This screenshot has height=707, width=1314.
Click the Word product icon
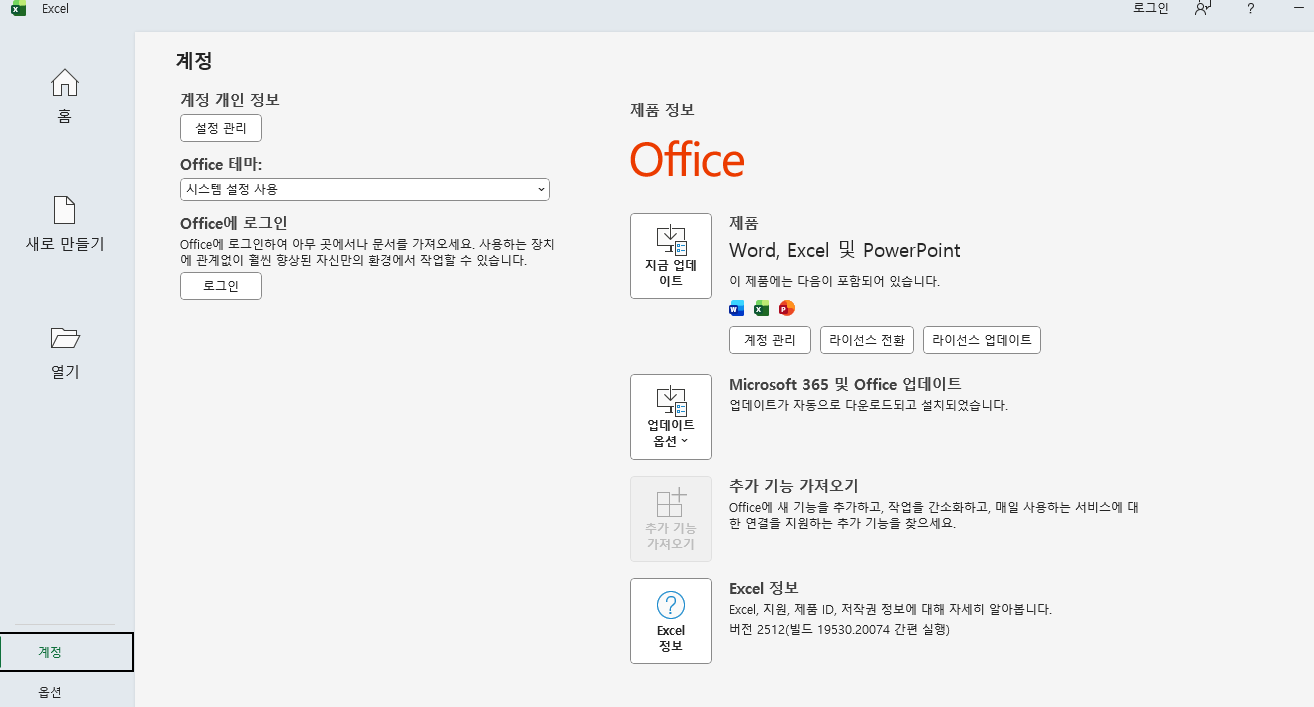click(x=737, y=308)
